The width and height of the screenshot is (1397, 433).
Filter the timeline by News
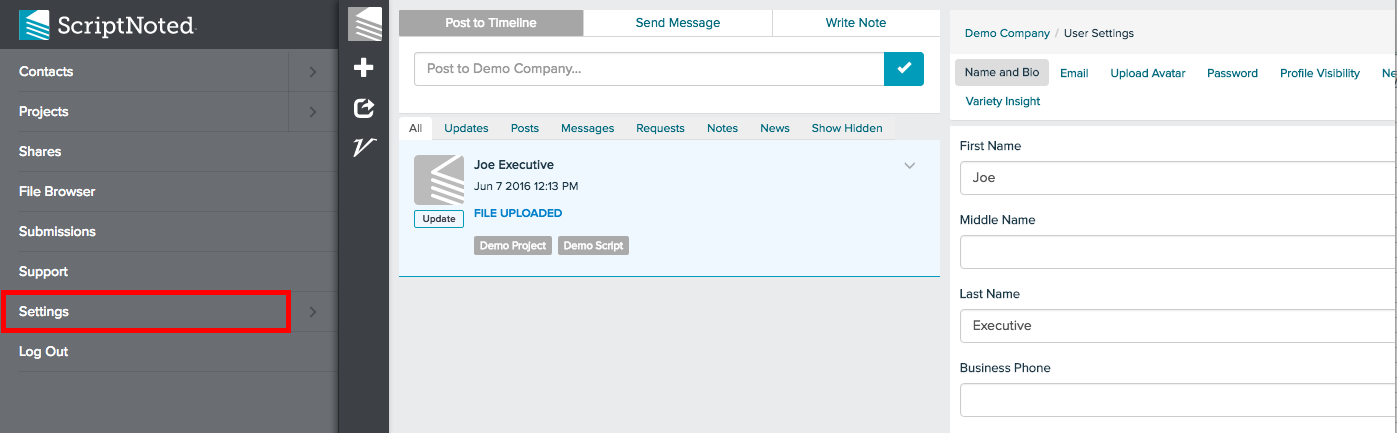pyautogui.click(x=775, y=128)
